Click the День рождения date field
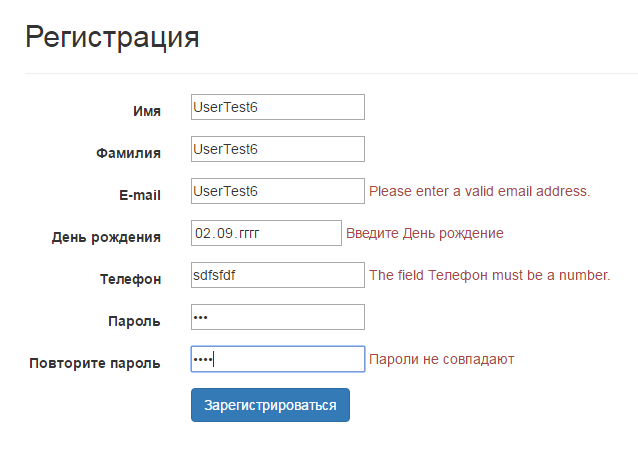Screen dimensions: 638x451 point(266,233)
